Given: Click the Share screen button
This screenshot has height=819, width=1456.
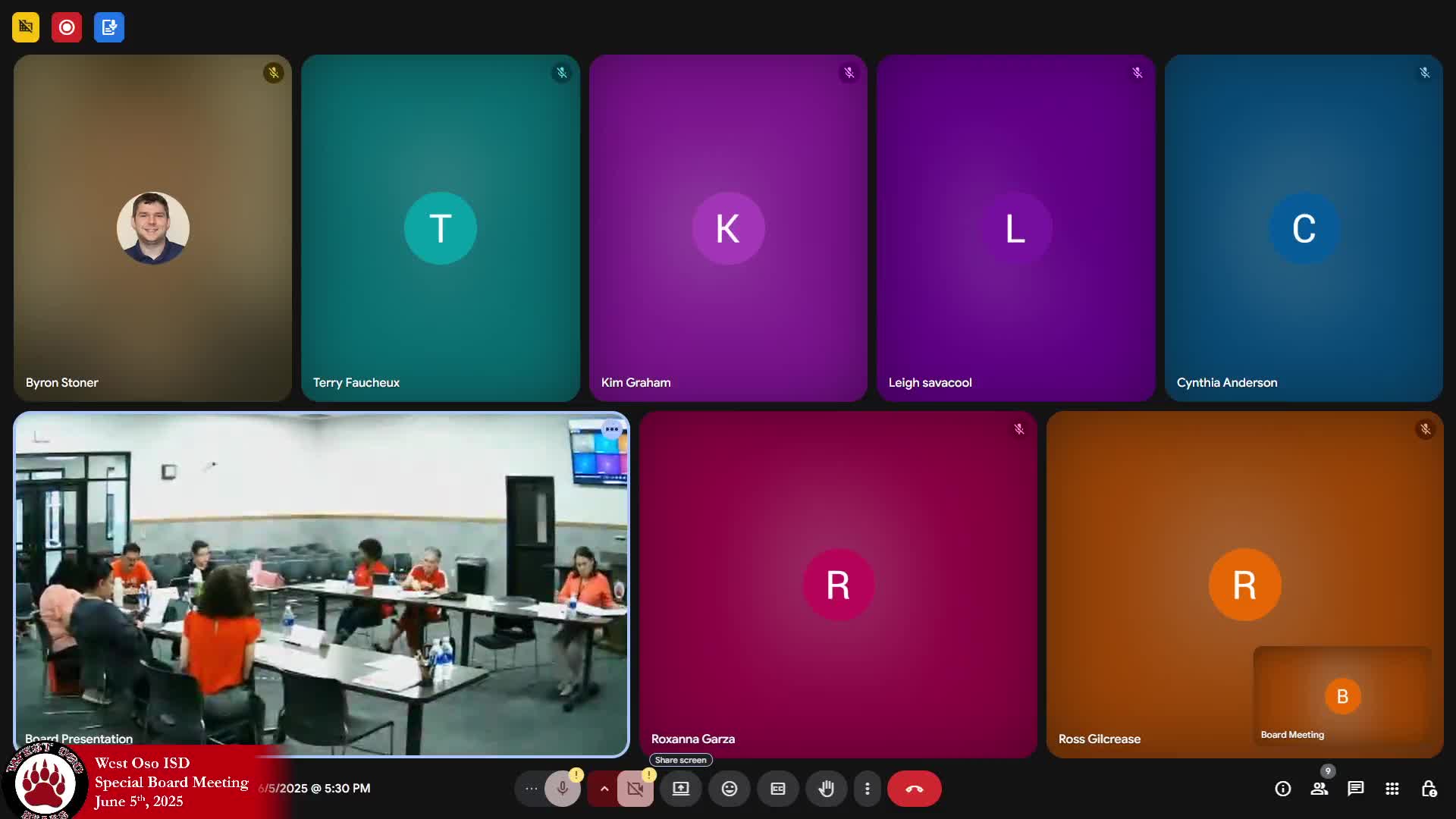Looking at the screenshot, I should point(680,789).
